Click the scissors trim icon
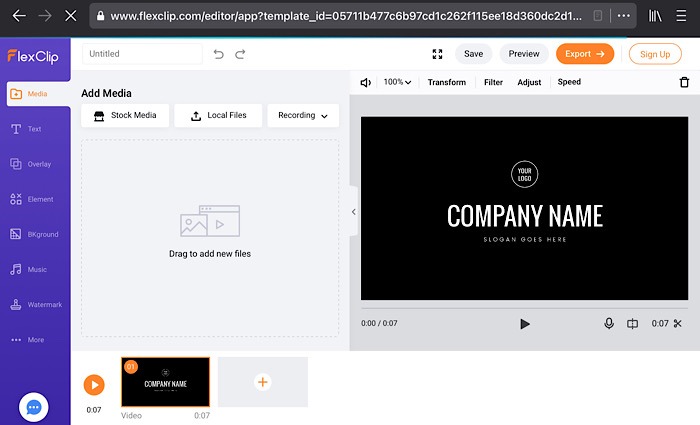The width and height of the screenshot is (700, 425). click(x=677, y=323)
